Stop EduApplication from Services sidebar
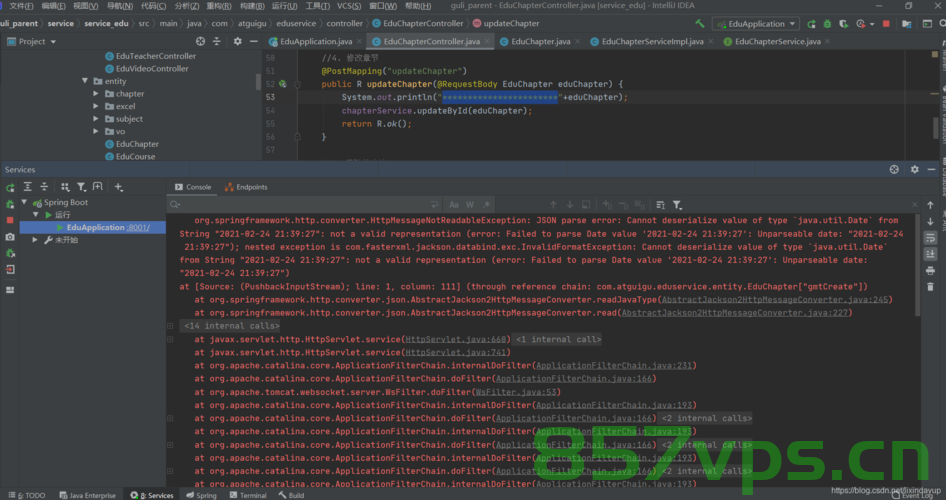Screen dimensions: 946x500 (x=10, y=220)
